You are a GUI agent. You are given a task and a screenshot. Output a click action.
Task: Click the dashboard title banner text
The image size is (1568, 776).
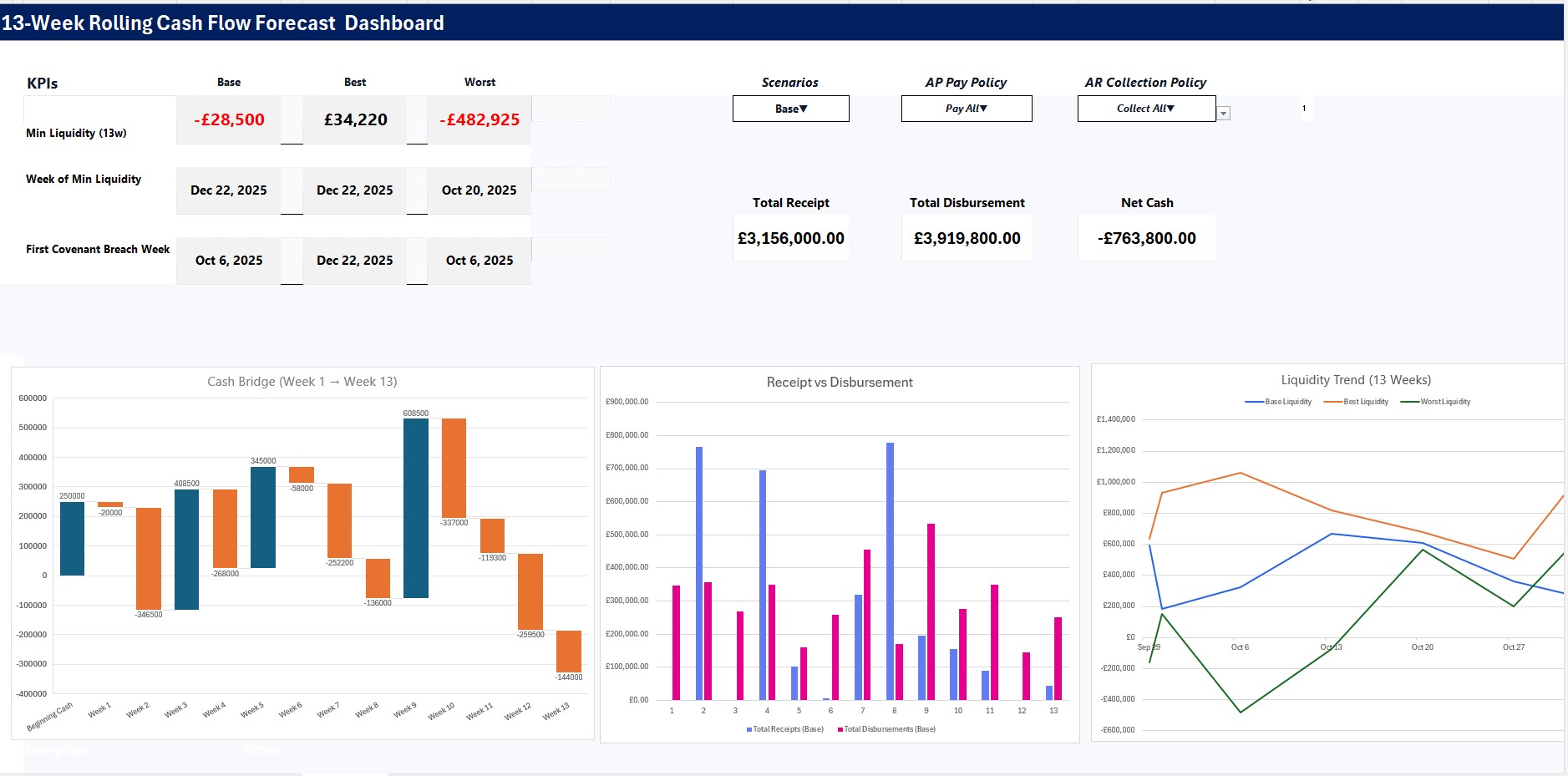(223, 23)
